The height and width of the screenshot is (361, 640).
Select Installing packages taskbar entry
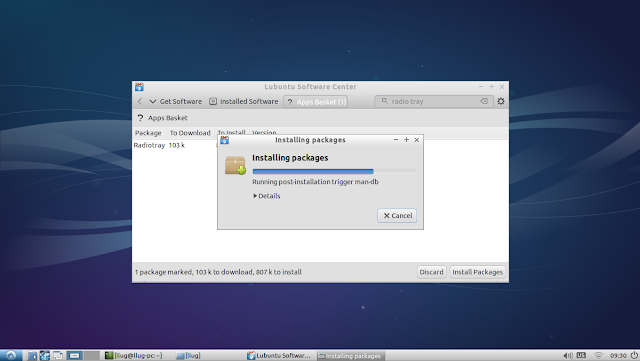(350, 356)
